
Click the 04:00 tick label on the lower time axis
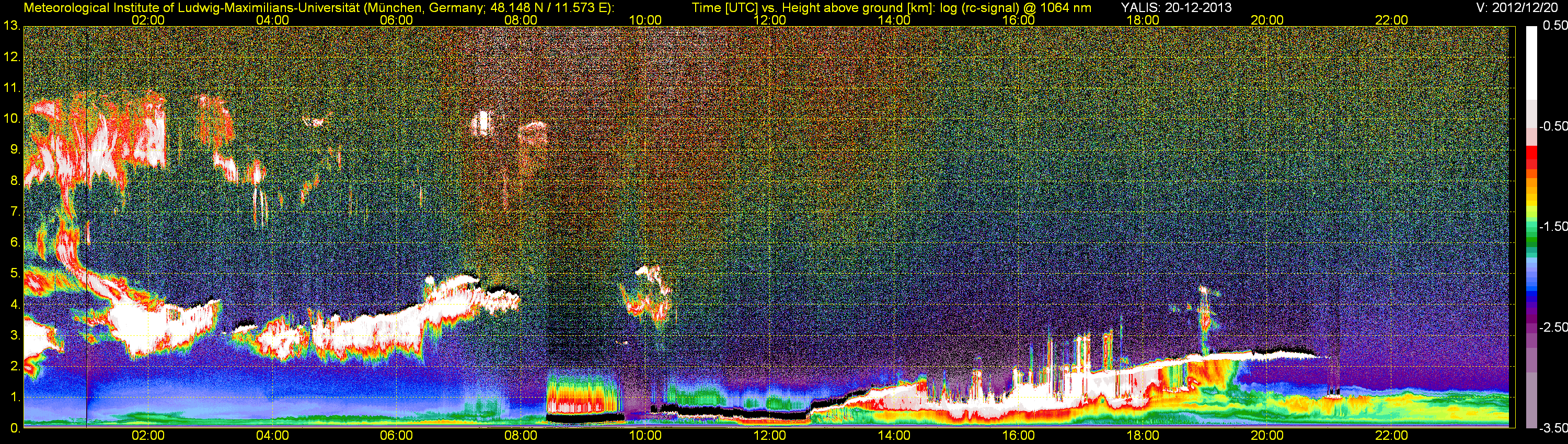pyautogui.click(x=272, y=436)
